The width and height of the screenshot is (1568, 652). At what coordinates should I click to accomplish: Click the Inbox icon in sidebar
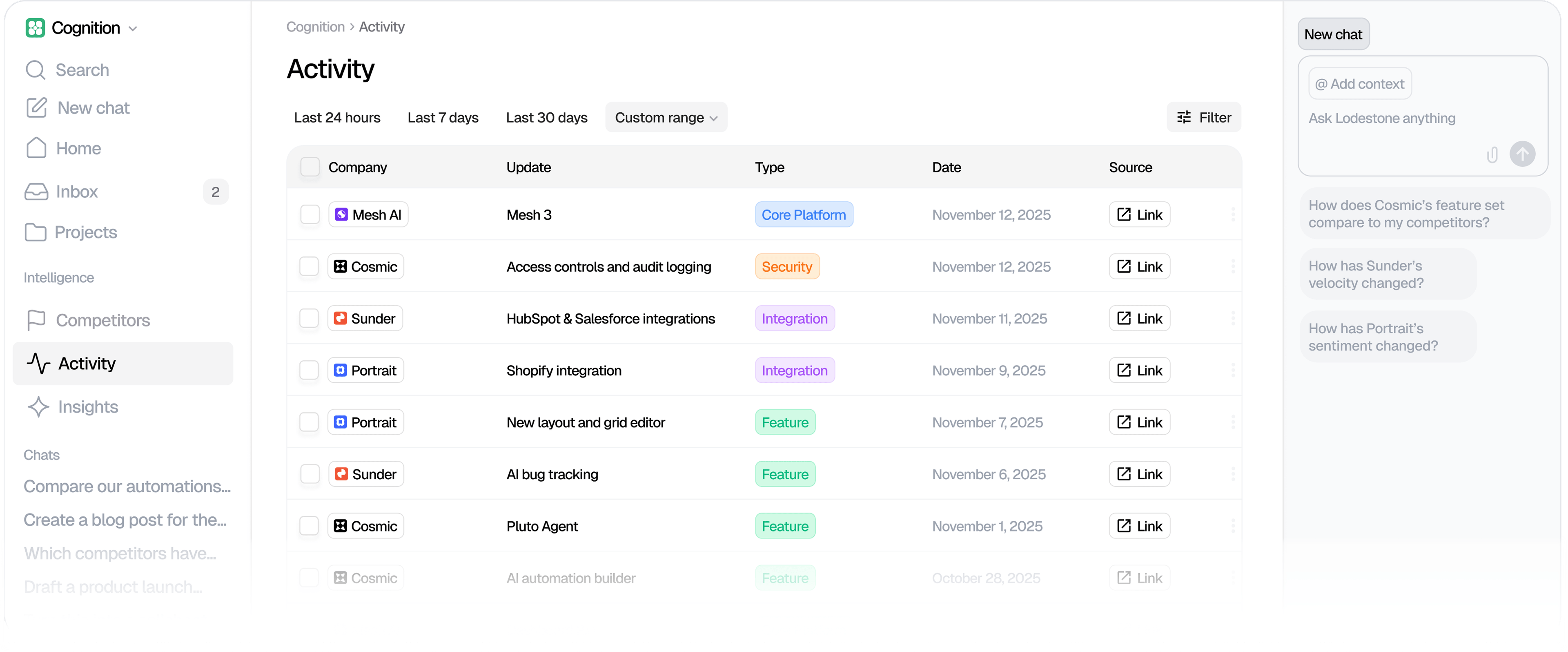tap(36, 191)
